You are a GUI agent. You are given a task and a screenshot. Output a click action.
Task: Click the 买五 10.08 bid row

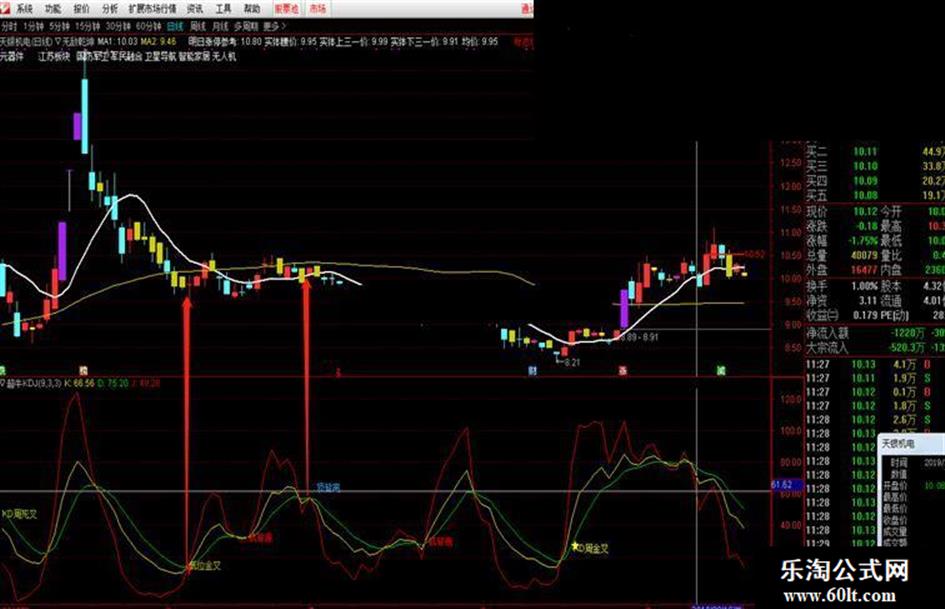pyautogui.click(x=875, y=195)
